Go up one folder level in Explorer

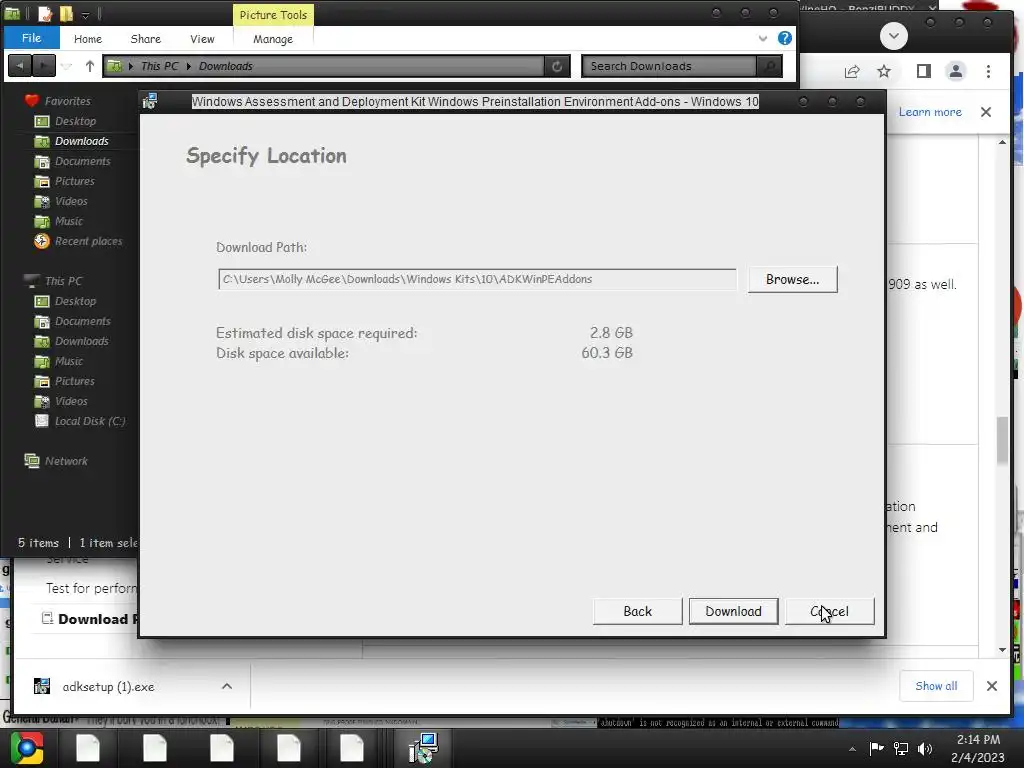[89, 66]
